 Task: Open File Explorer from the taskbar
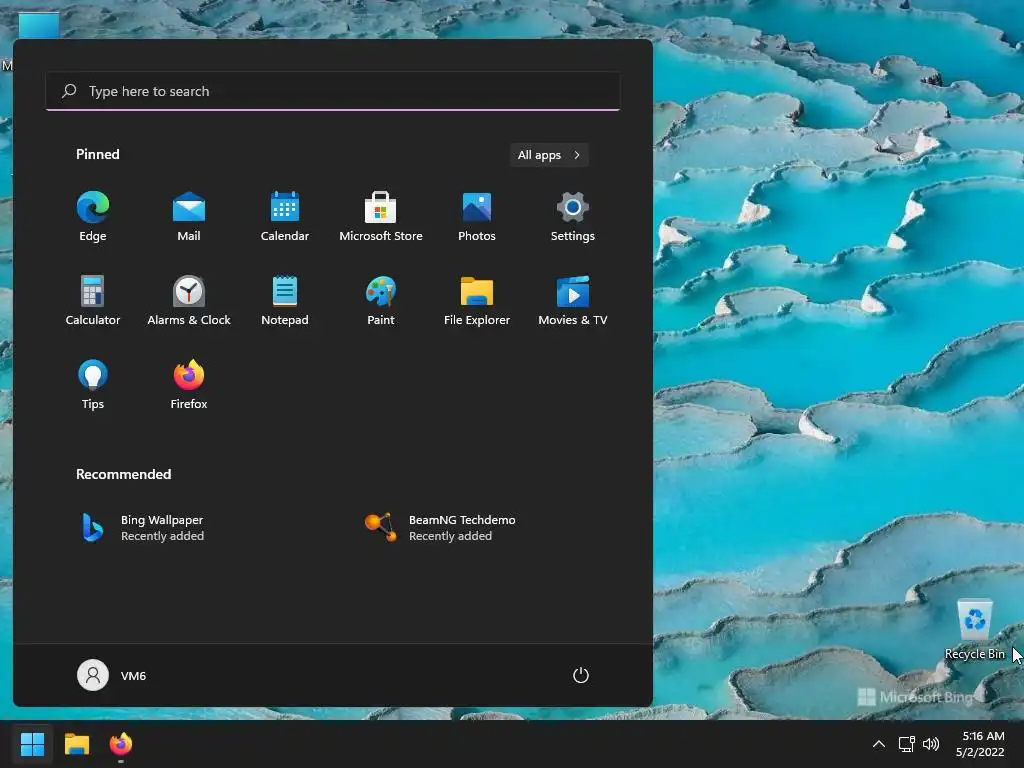pyautogui.click(x=76, y=744)
